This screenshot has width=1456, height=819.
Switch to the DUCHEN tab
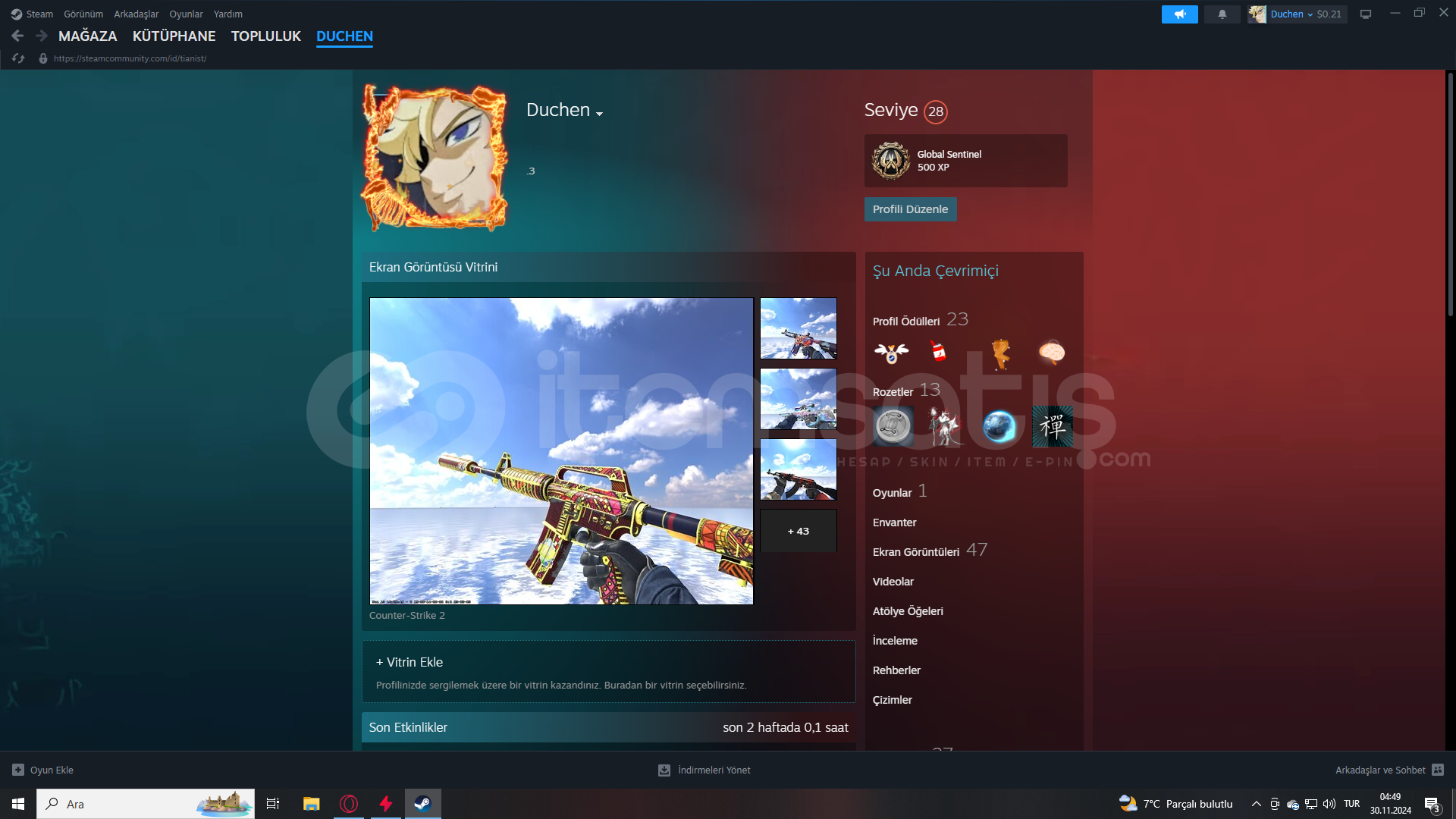(345, 36)
